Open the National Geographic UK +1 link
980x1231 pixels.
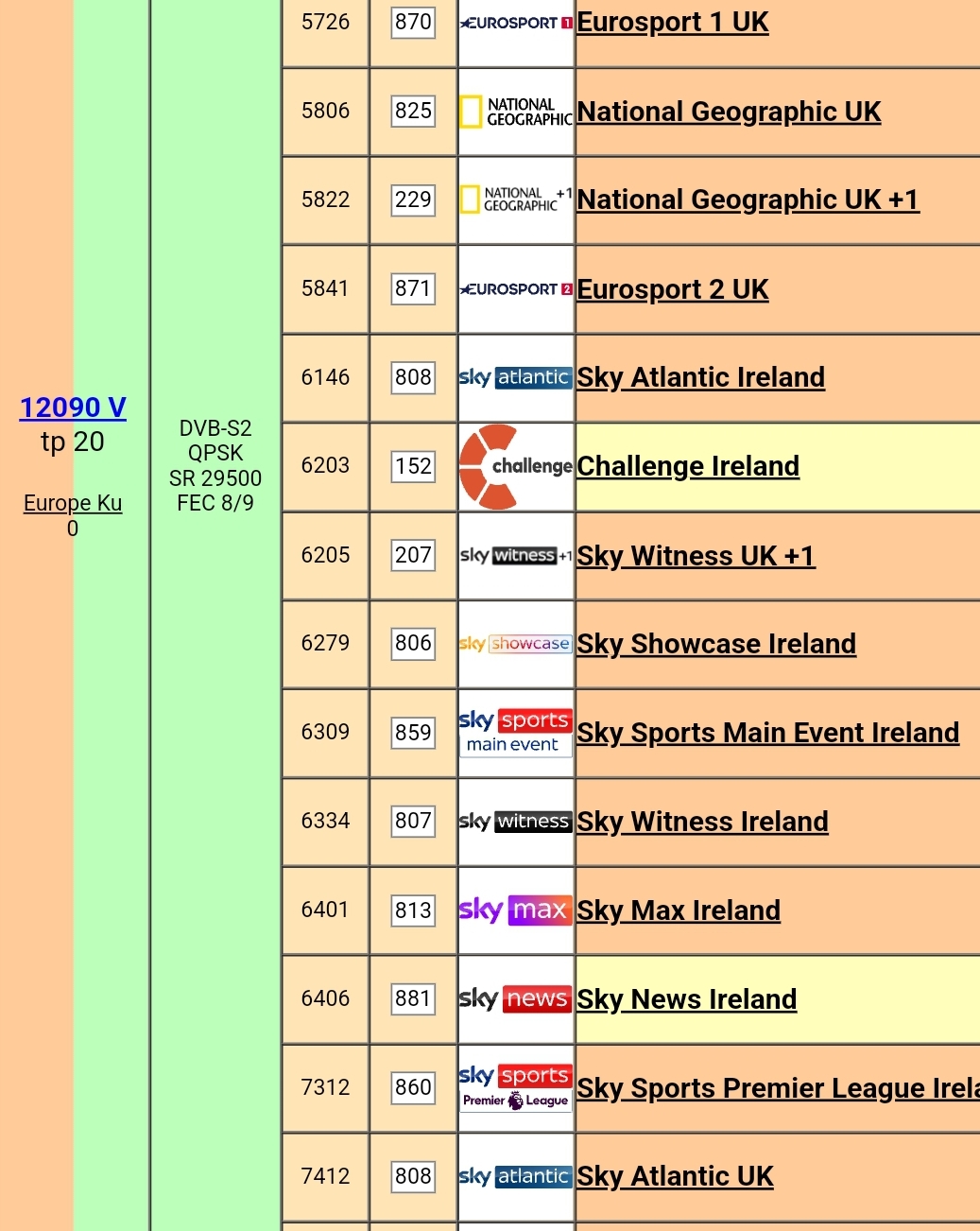pos(748,199)
